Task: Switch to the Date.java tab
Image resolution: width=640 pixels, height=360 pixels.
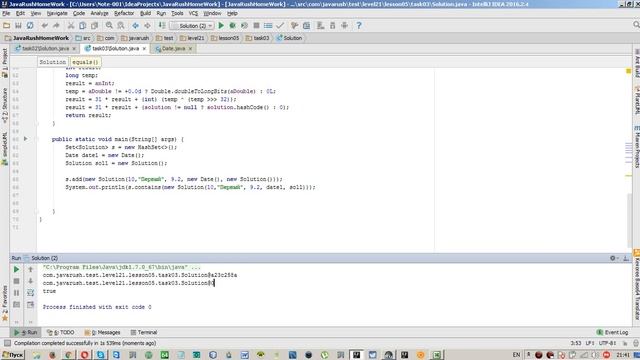Action: click(x=173, y=49)
